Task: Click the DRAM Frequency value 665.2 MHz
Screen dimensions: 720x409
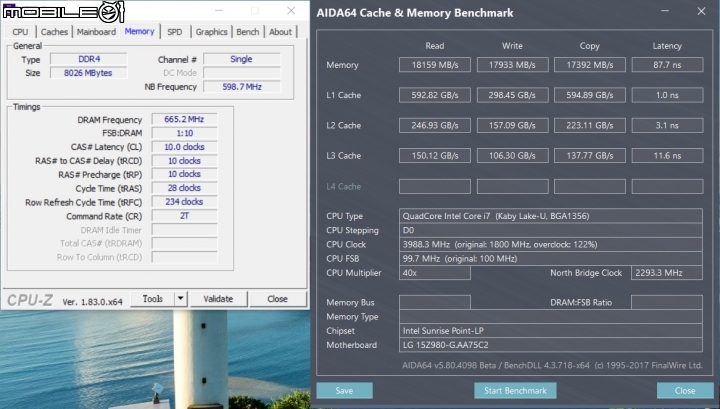Action: (184, 119)
